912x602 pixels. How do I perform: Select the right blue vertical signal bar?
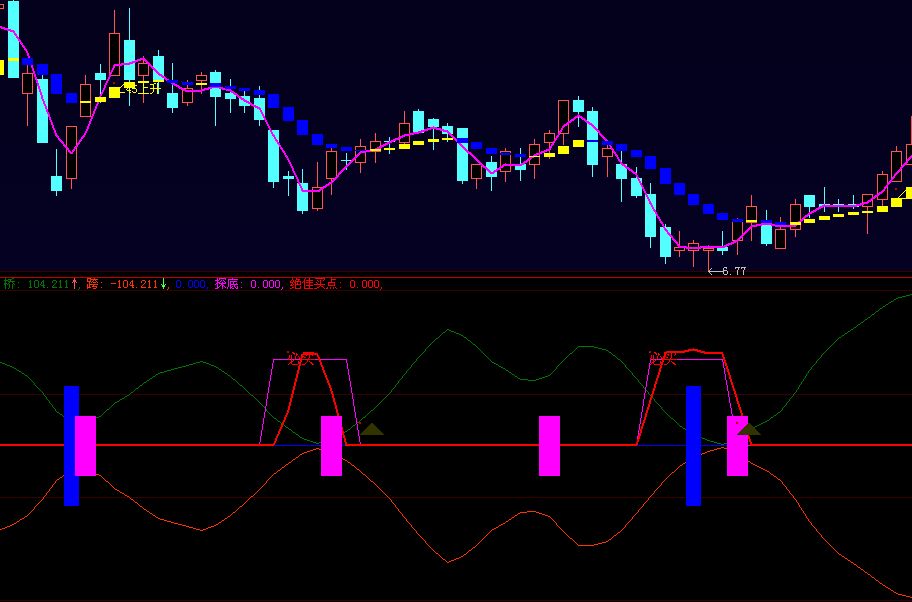[693, 445]
